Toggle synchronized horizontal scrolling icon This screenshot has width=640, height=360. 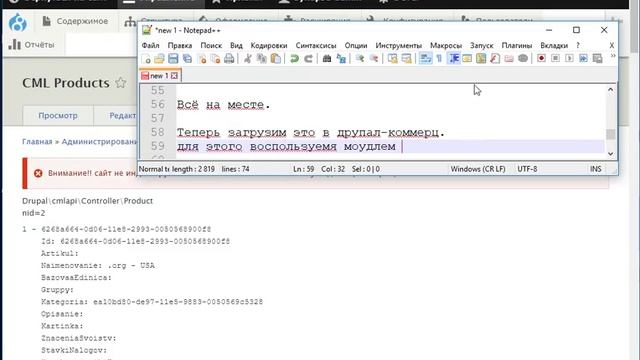[x=407, y=58]
